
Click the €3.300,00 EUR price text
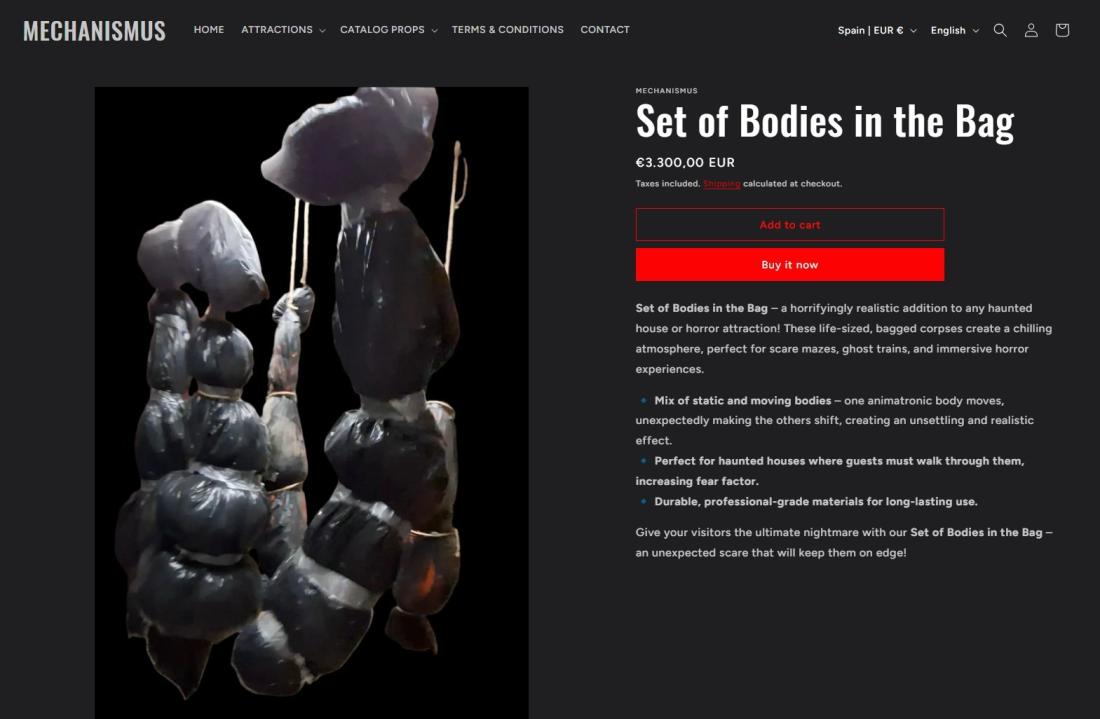685,162
